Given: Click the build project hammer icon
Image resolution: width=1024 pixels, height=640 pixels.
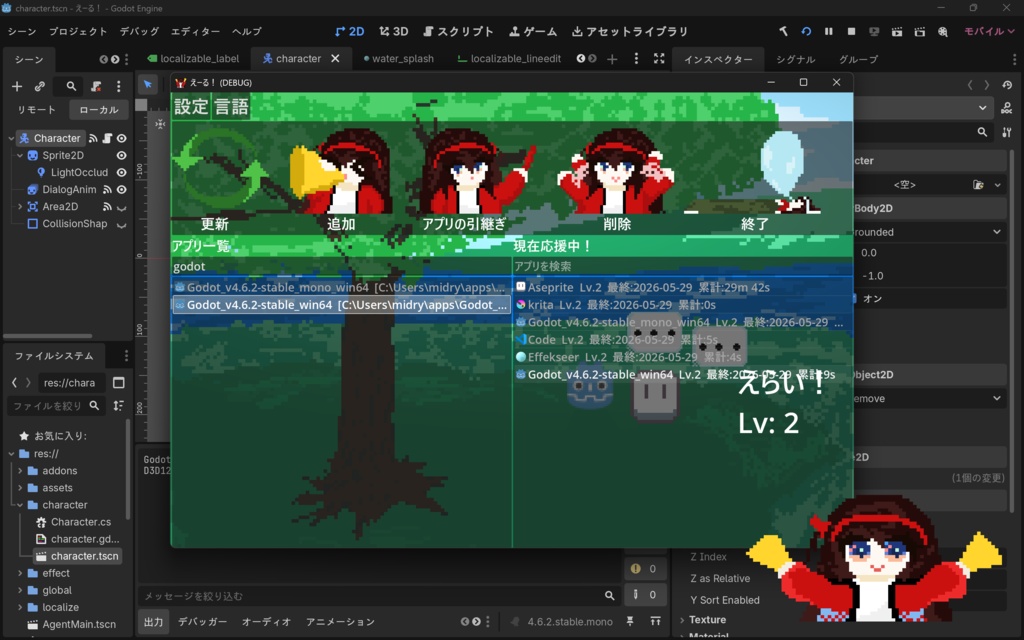Looking at the screenshot, I should point(783,31).
